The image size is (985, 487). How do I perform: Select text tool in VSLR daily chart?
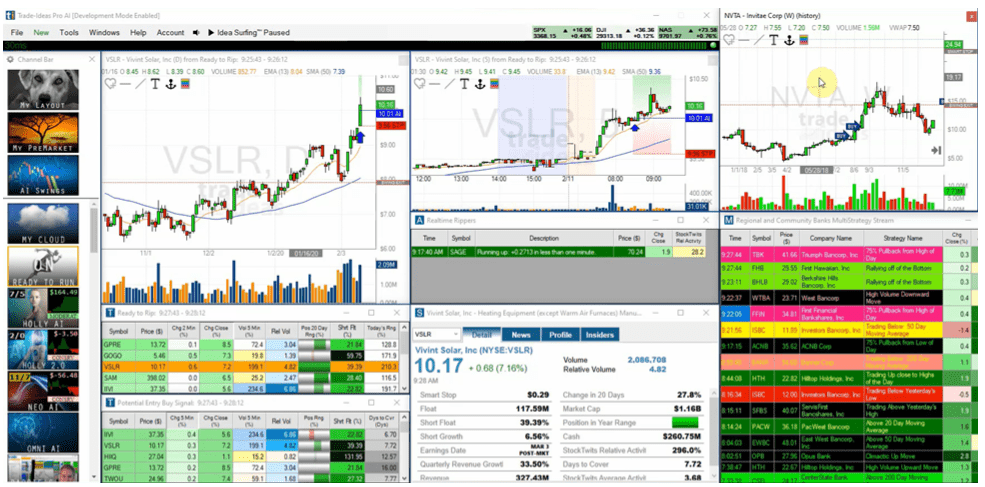coord(155,84)
